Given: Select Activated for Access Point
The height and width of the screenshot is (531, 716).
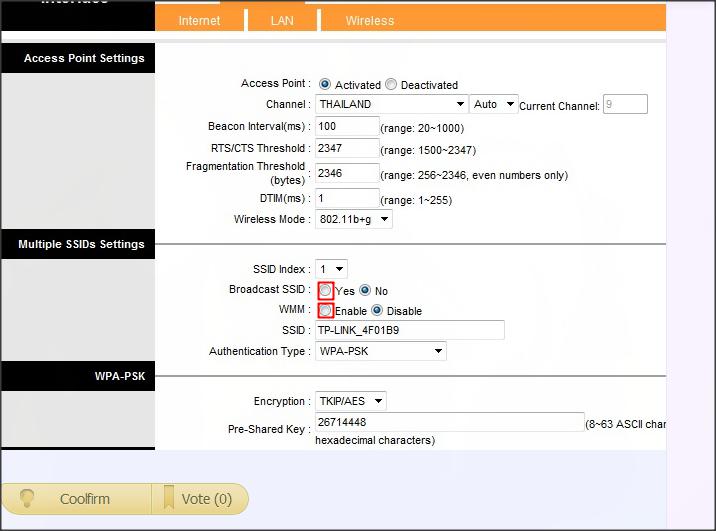Looking at the screenshot, I should [325, 84].
